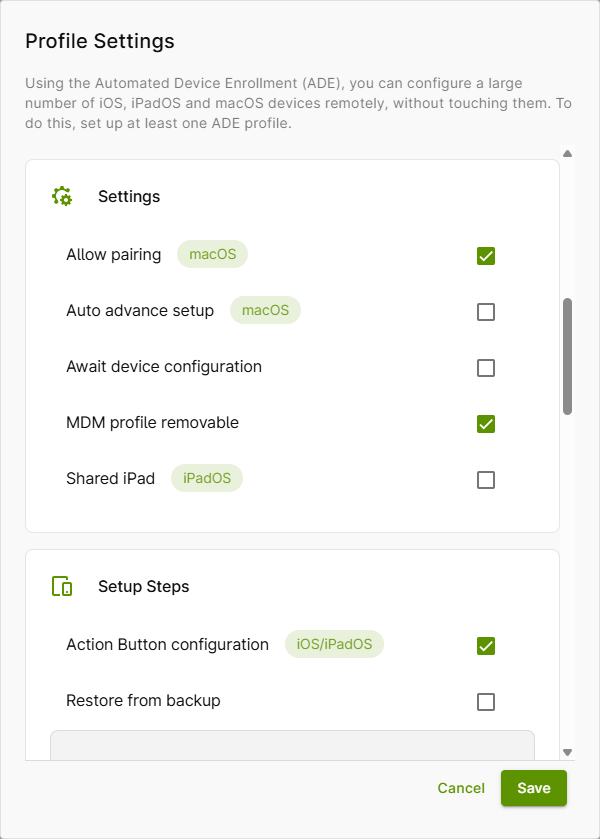This screenshot has height=839, width=600.
Task: Click the iOS/iPadOS badge for Action Button configuration
Action: click(x=334, y=644)
